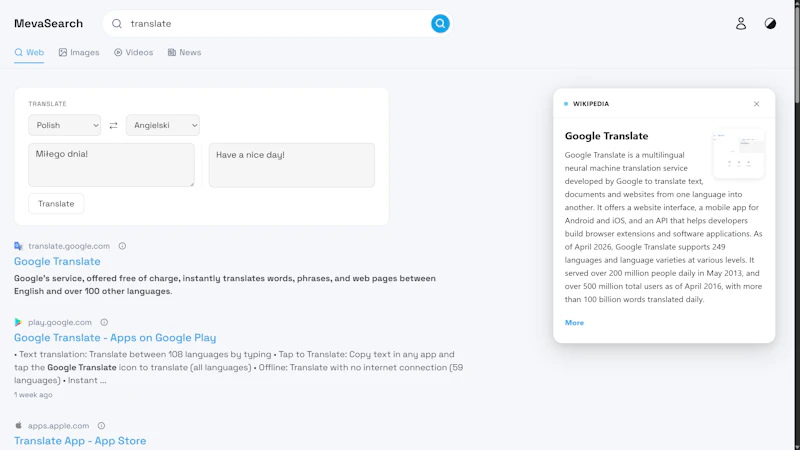
Task: Click the WIKIPEDIA label in card header
Action: (x=591, y=104)
